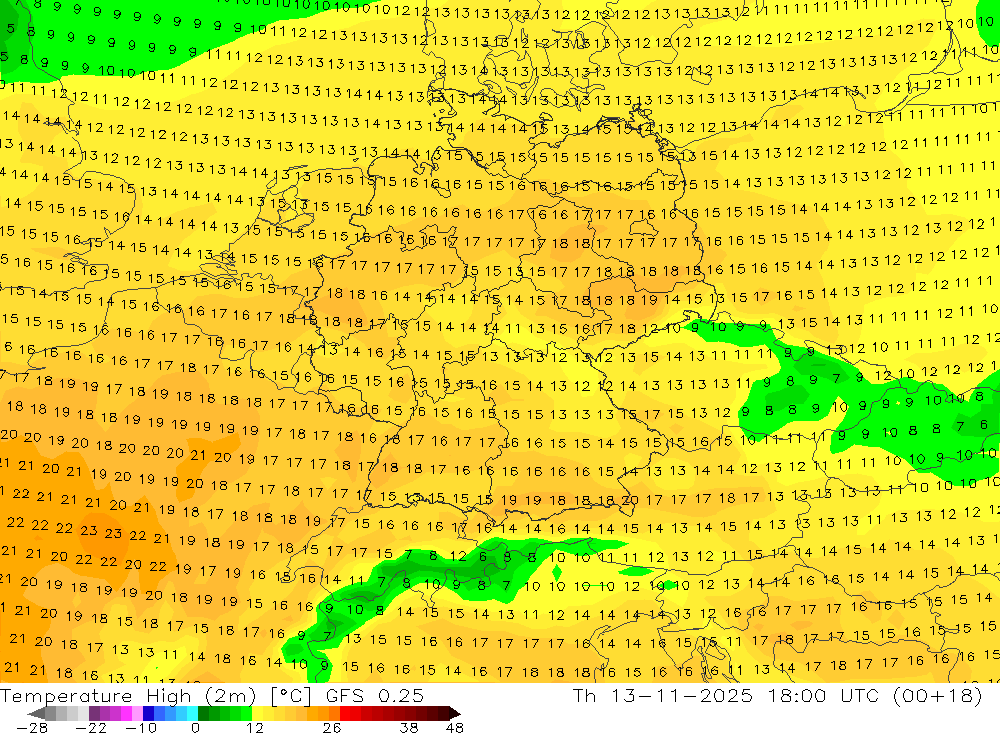Viewport: 1000px width, 733px height.
Task: Click the '13-11-2025' forecast date
Action: coord(682,695)
